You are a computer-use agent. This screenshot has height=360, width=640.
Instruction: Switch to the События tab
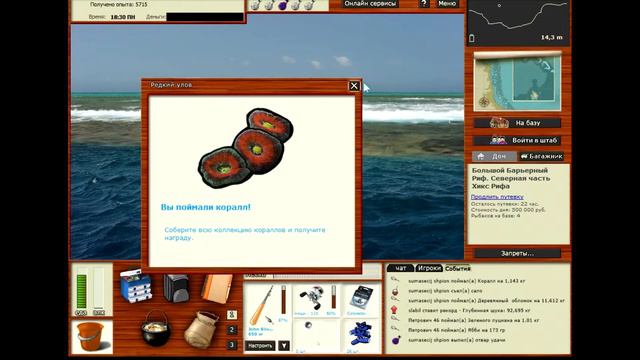(x=458, y=268)
